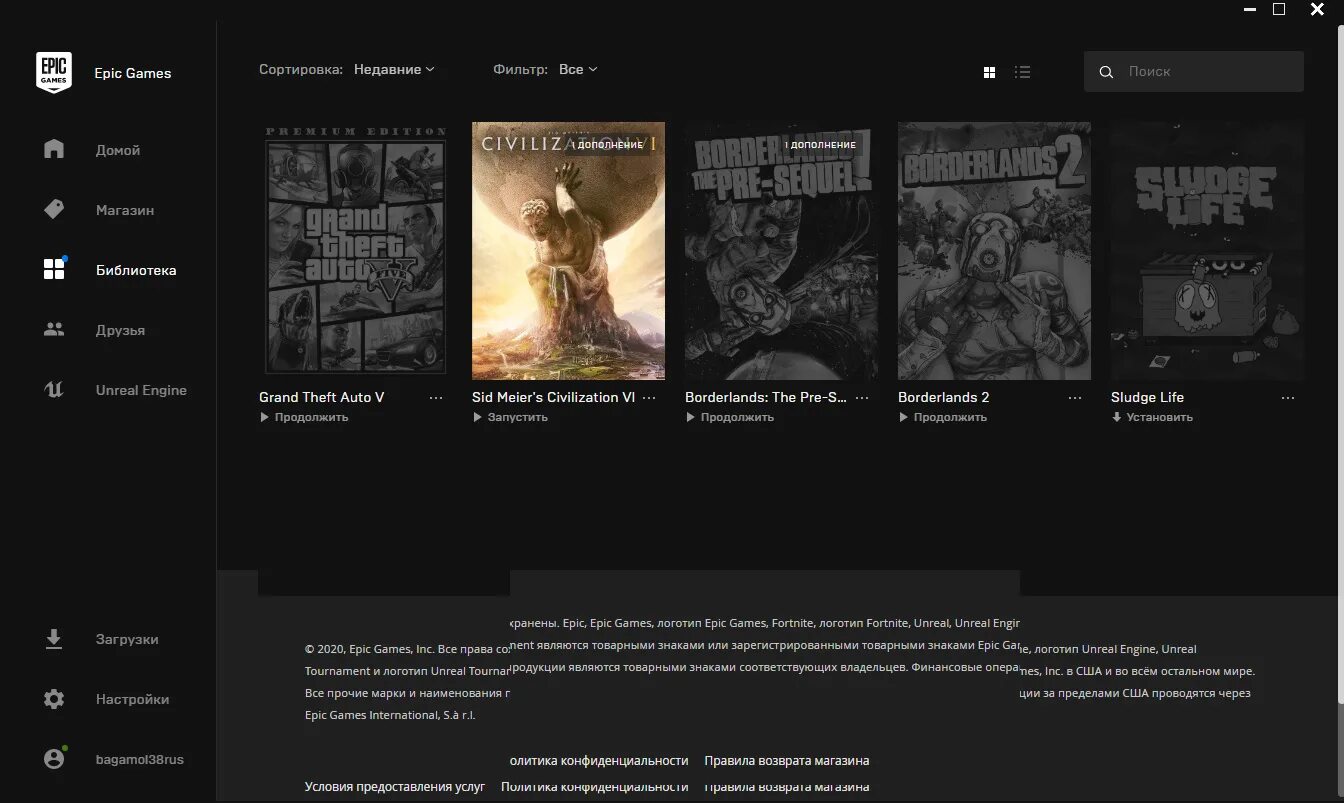This screenshot has width=1344, height=803.
Task: Open options menu for Borderlands: The Pre-Sequel
Action: (x=862, y=398)
